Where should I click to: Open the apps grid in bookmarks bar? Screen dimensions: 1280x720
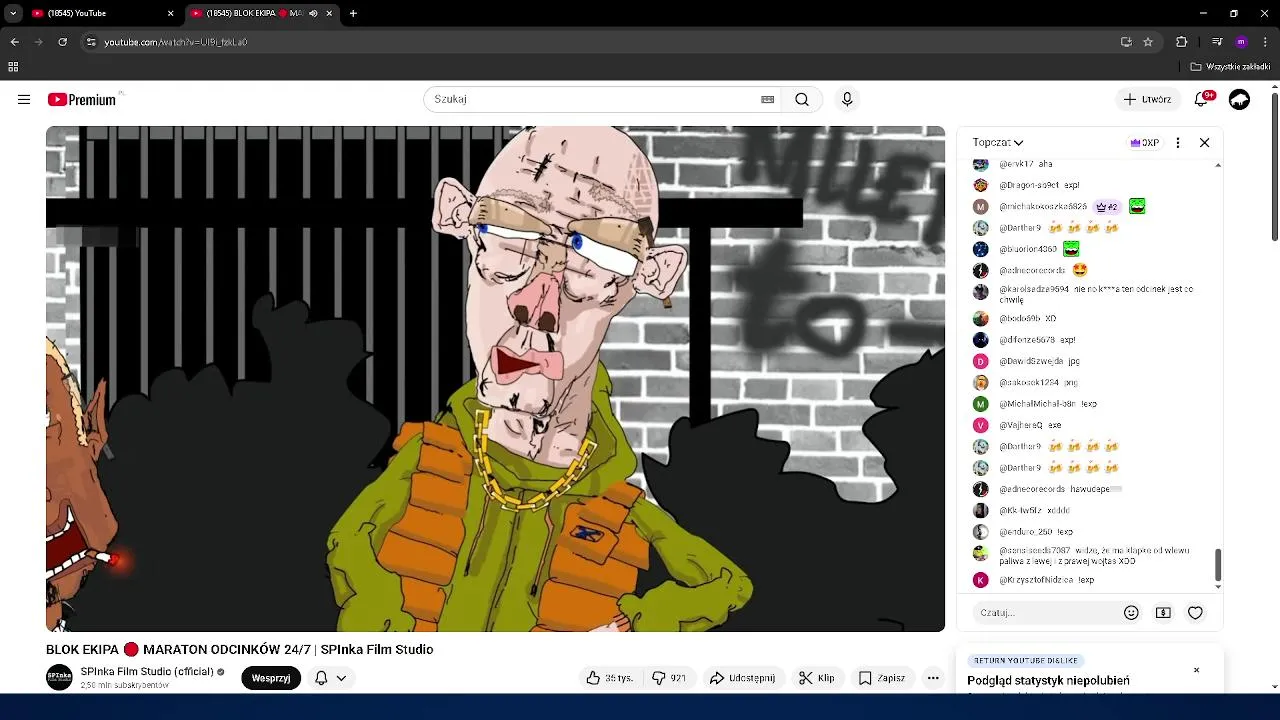[13, 67]
